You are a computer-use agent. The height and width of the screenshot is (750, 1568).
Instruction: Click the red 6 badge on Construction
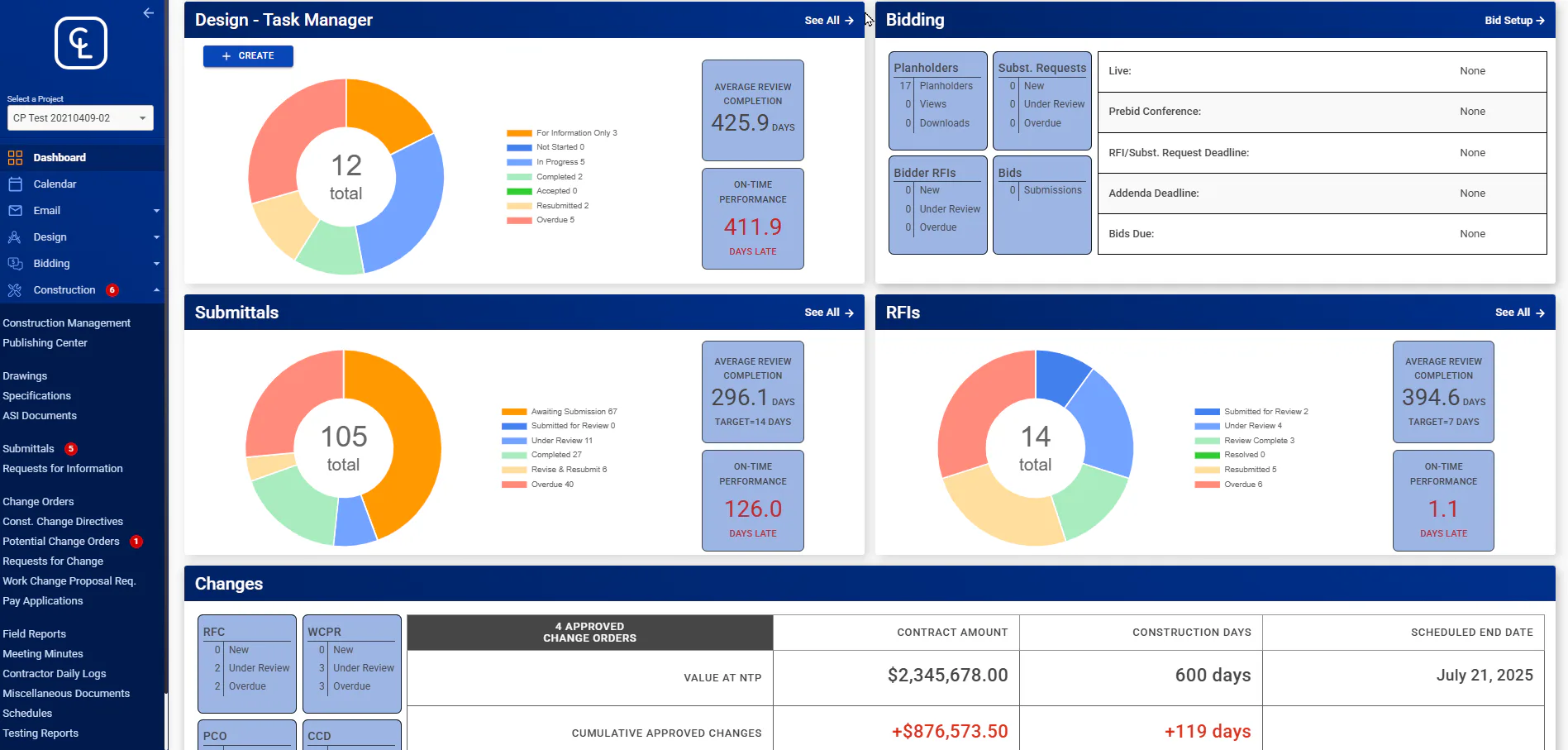(112, 290)
